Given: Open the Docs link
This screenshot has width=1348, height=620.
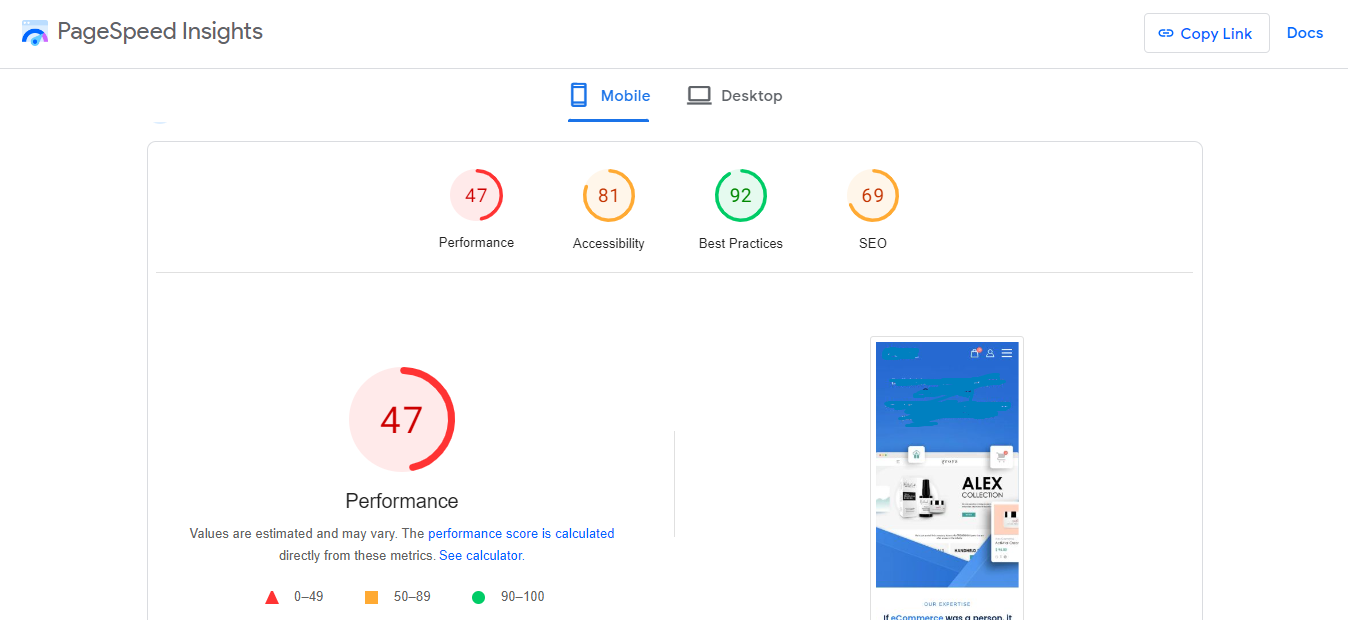Looking at the screenshot, I should pos(1305,33).
